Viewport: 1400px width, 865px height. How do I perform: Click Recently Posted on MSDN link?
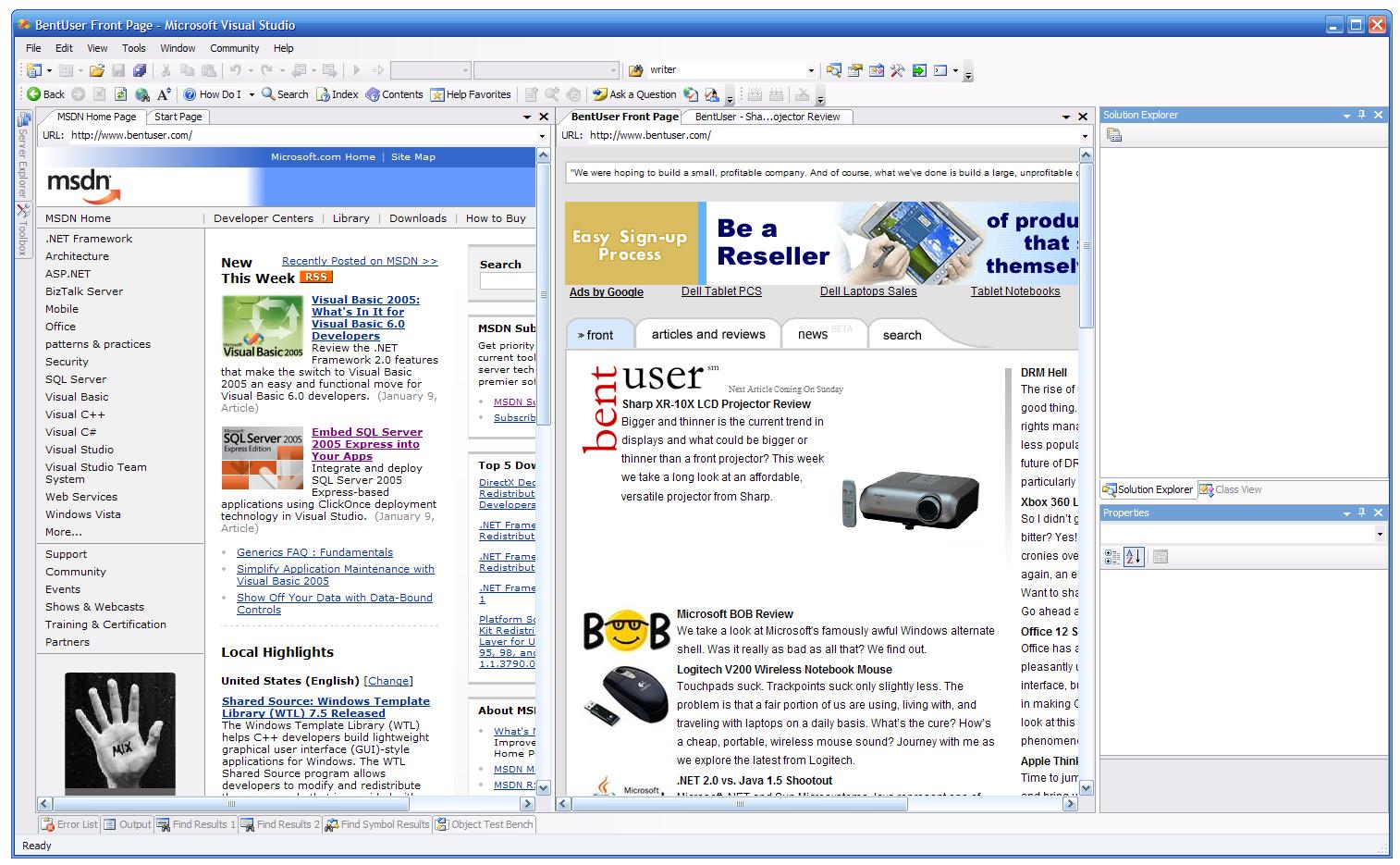360,261
